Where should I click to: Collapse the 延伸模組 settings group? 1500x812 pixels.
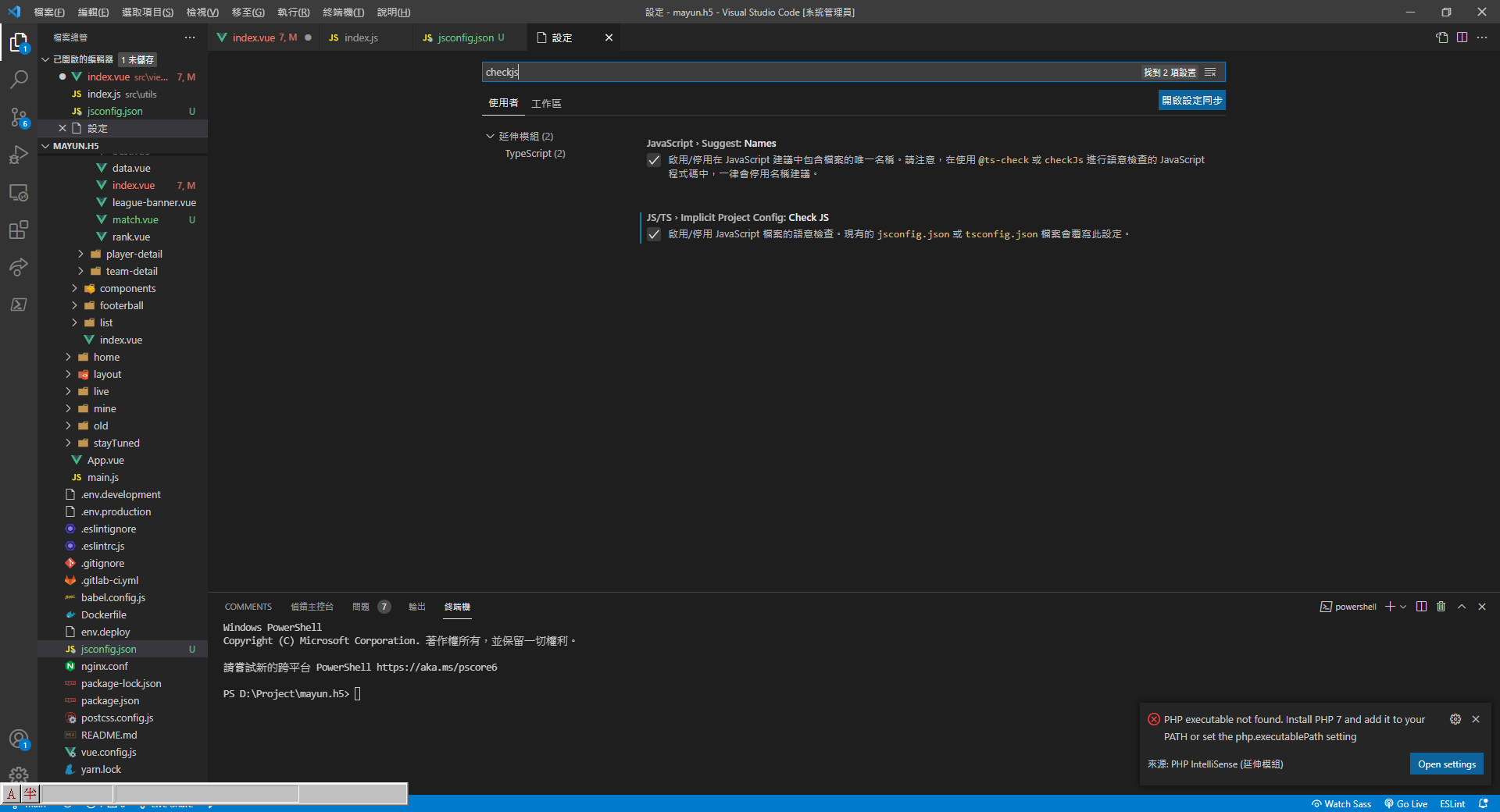point(491,136)
